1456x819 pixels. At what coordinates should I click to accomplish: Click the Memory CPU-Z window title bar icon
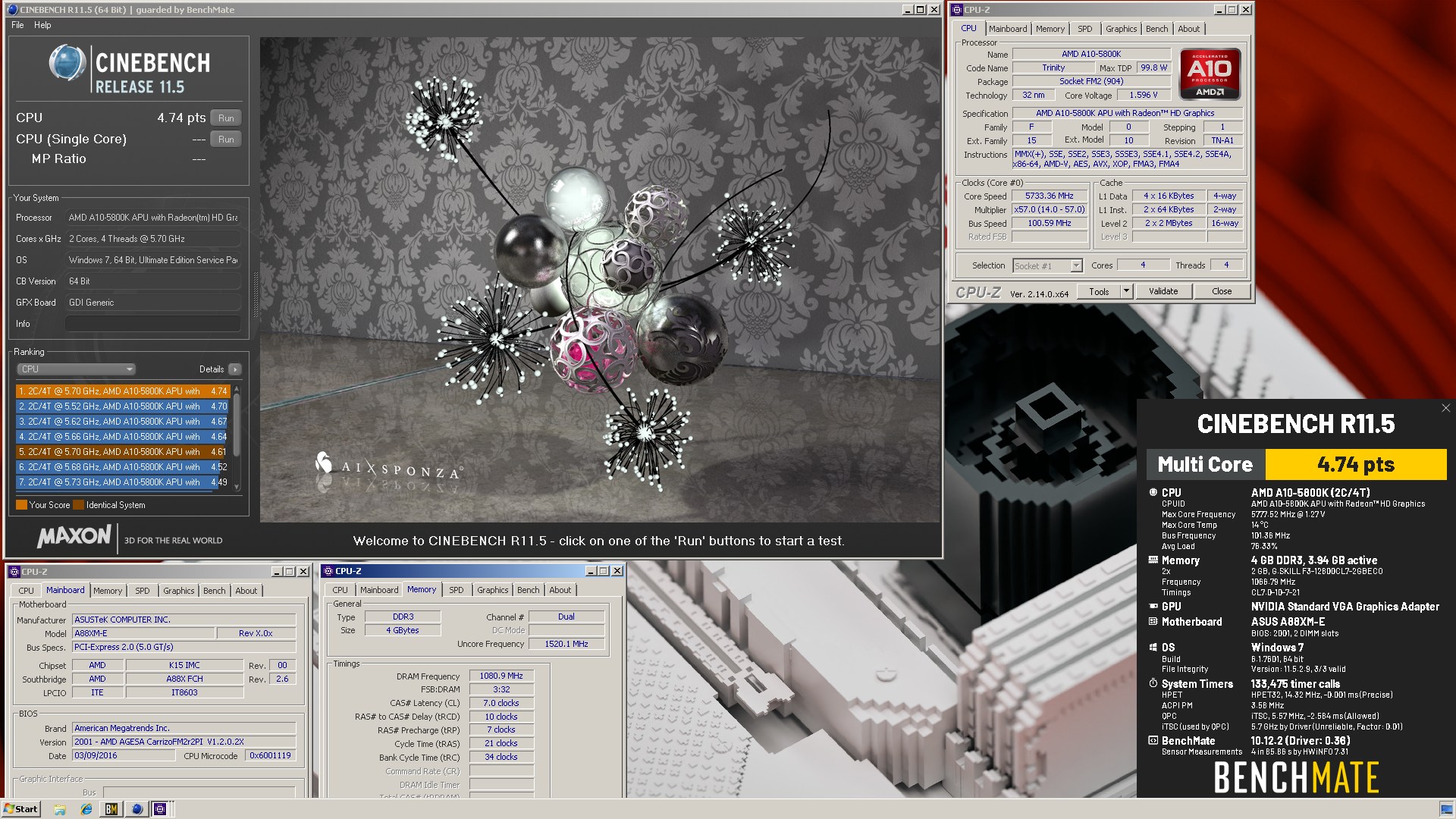[328, 571]
